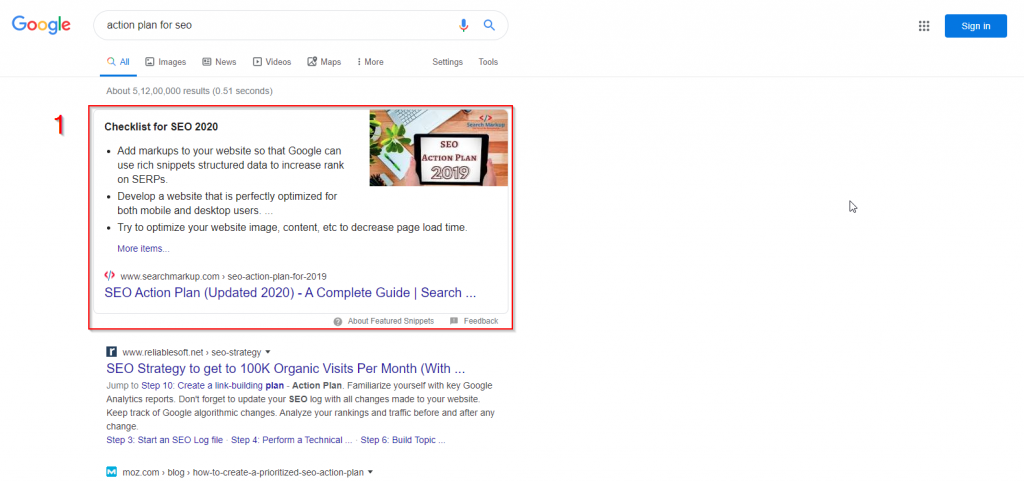Viewport: 1024px width, 482px height.
Task: Open search Settings
Action: point(447,62)
